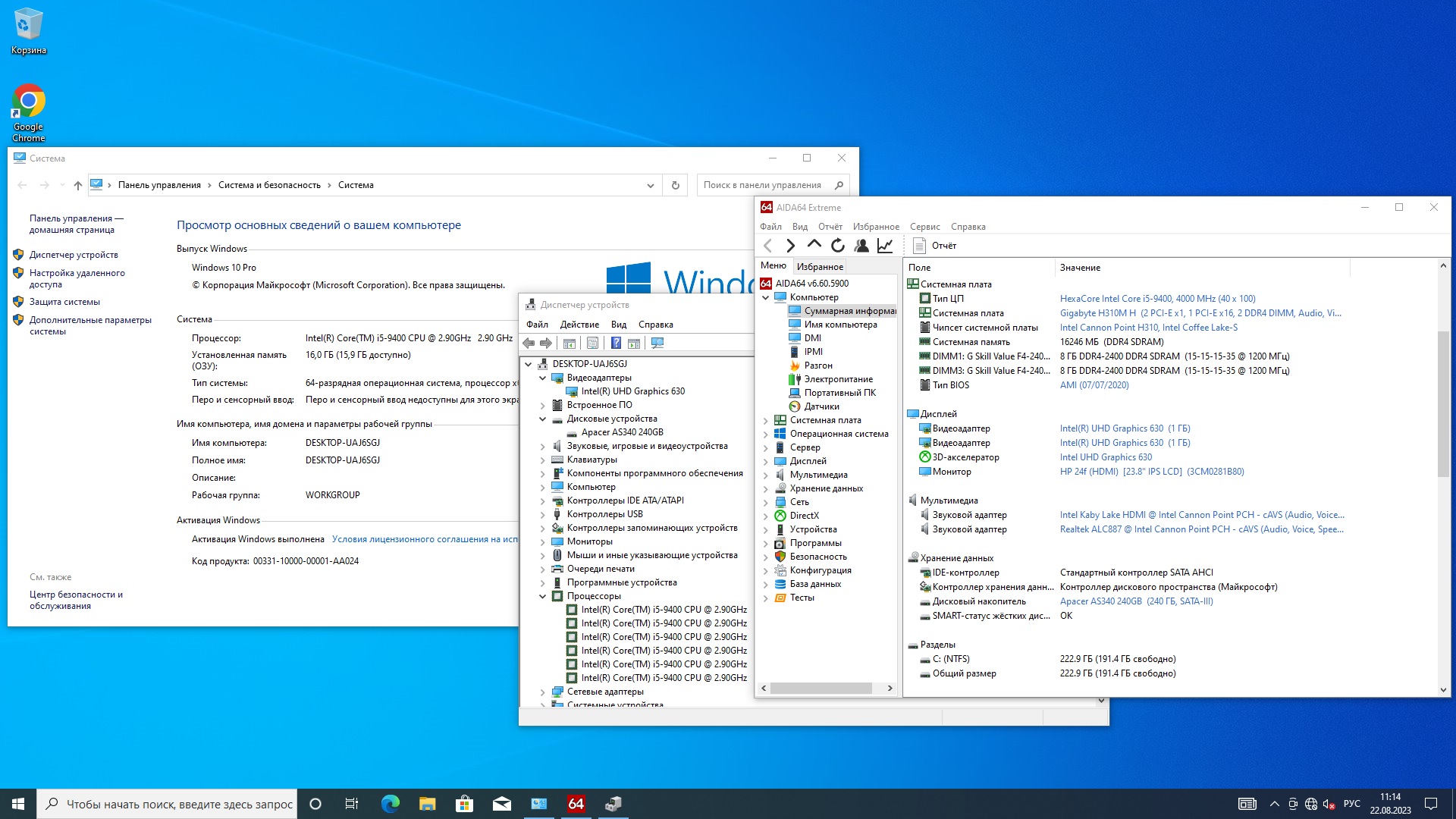Open Действие menu in Device Manager

coord(579,325)
